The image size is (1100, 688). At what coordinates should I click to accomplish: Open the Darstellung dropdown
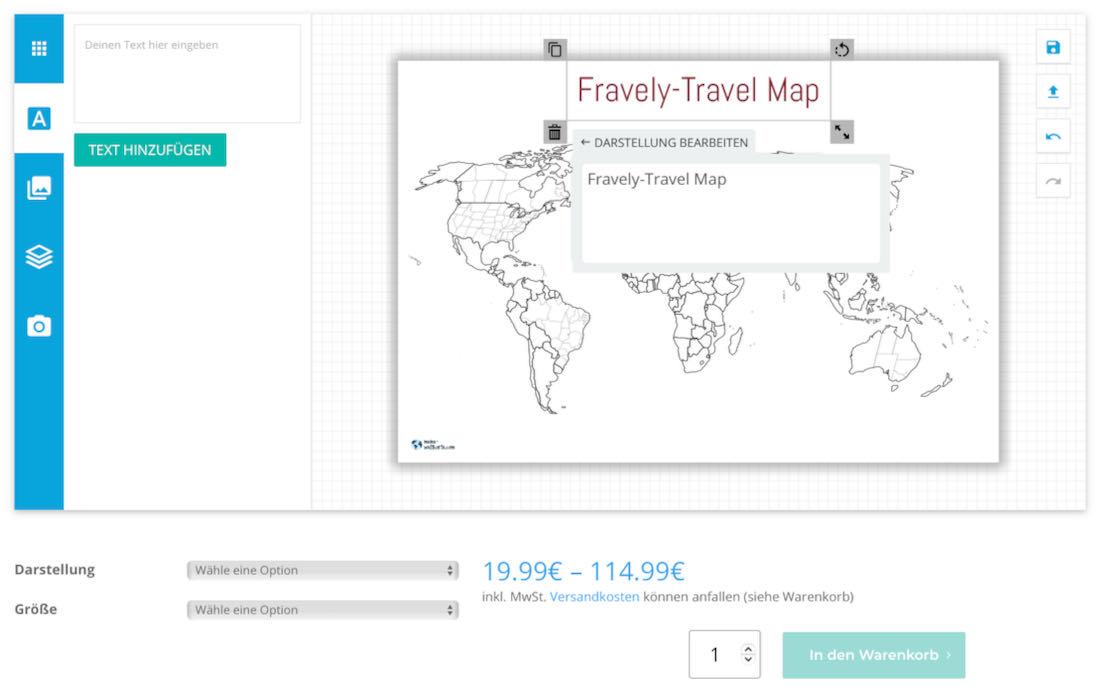point(323,570)
